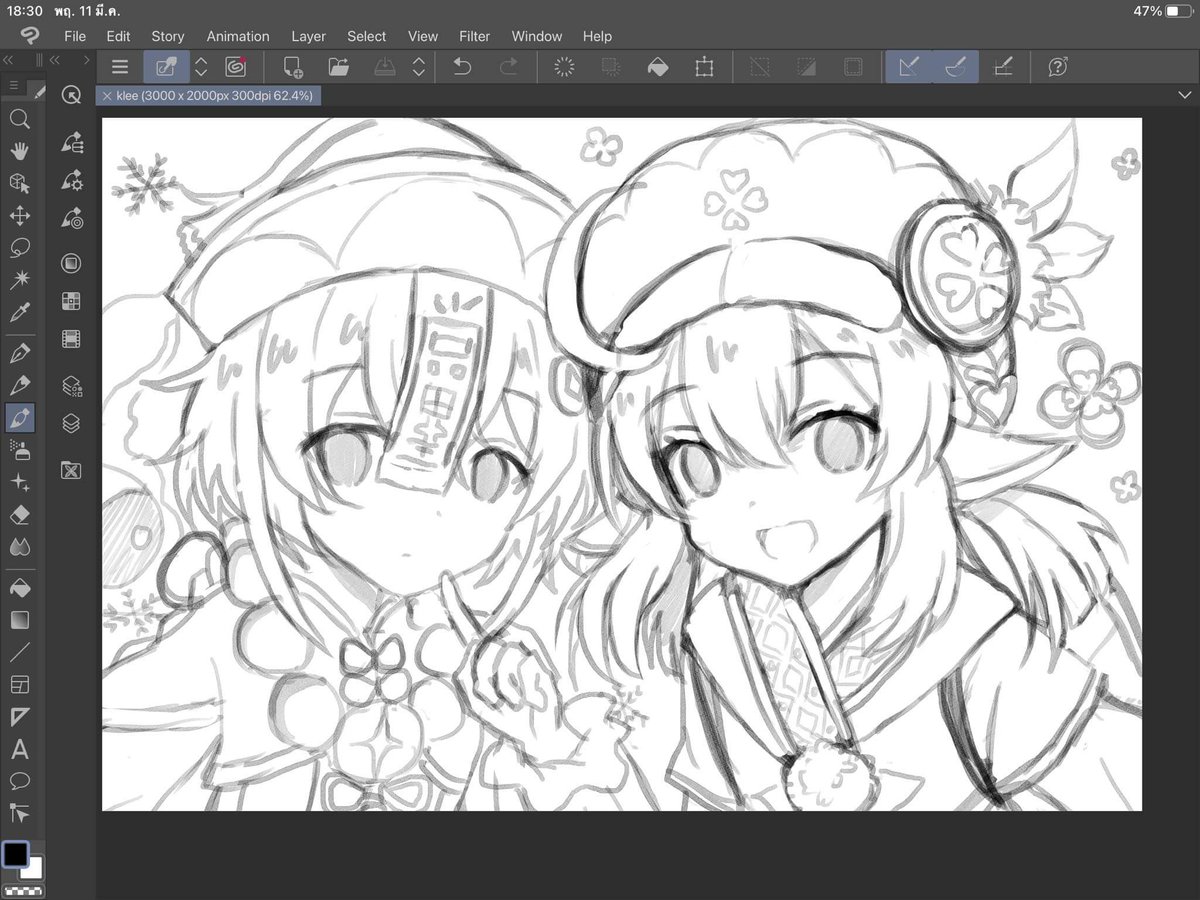Viewport: 1200px width, 900px height.
Task: Expand the palette dock right arrow
Action: [87, 60]
